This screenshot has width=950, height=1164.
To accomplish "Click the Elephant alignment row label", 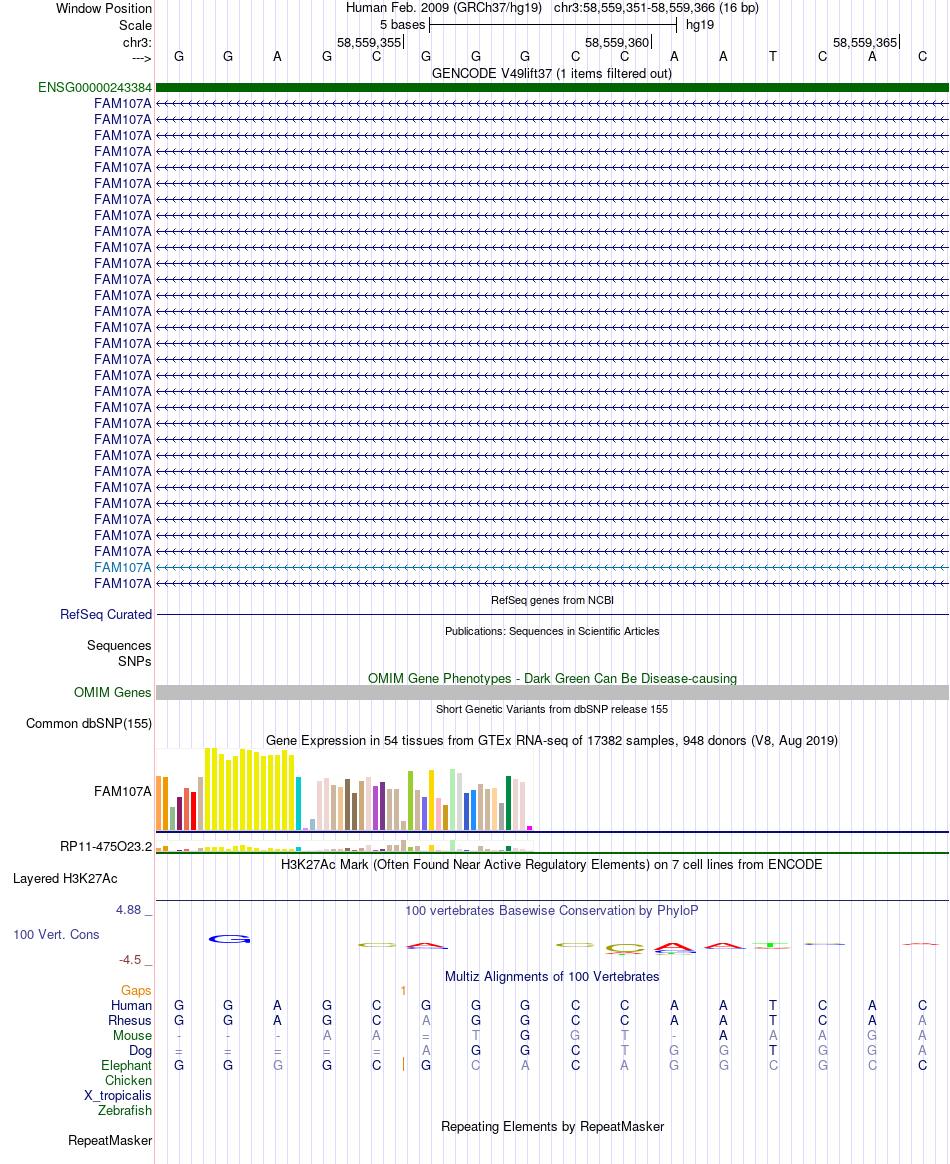I will tap(126, 1065).
